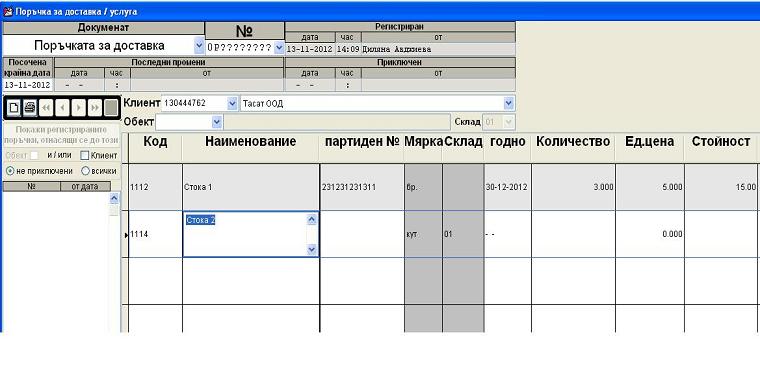Tick the disabled Обект checkbox
This screenshot has width=760, height=385.
click(34, 156)
